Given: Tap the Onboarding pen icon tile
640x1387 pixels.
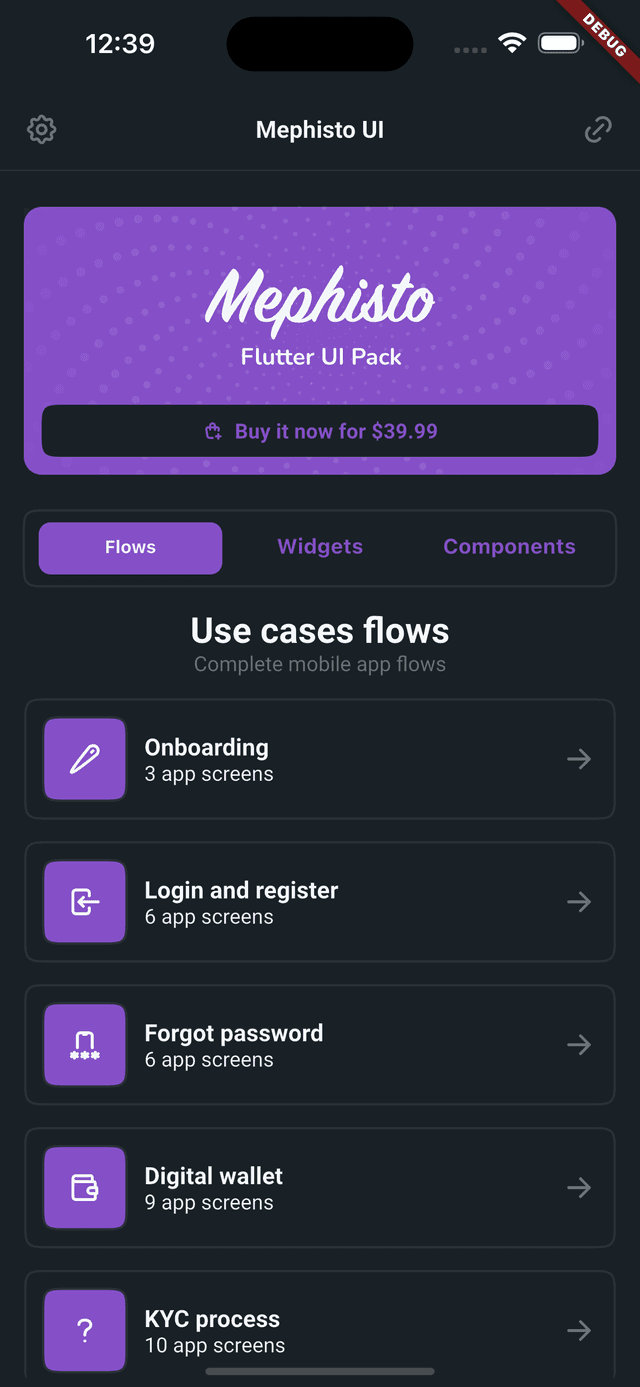Looking at the screenshot, I should (x=85, y=759).
